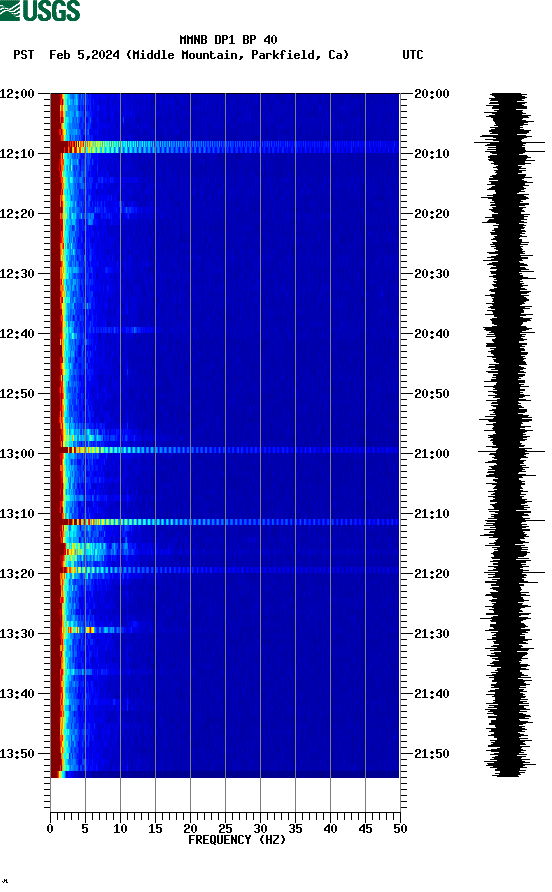This screenshot has width=552, height=892.
Task: Click the 13:00 PST axis label
Action: [x=17, y=454]
